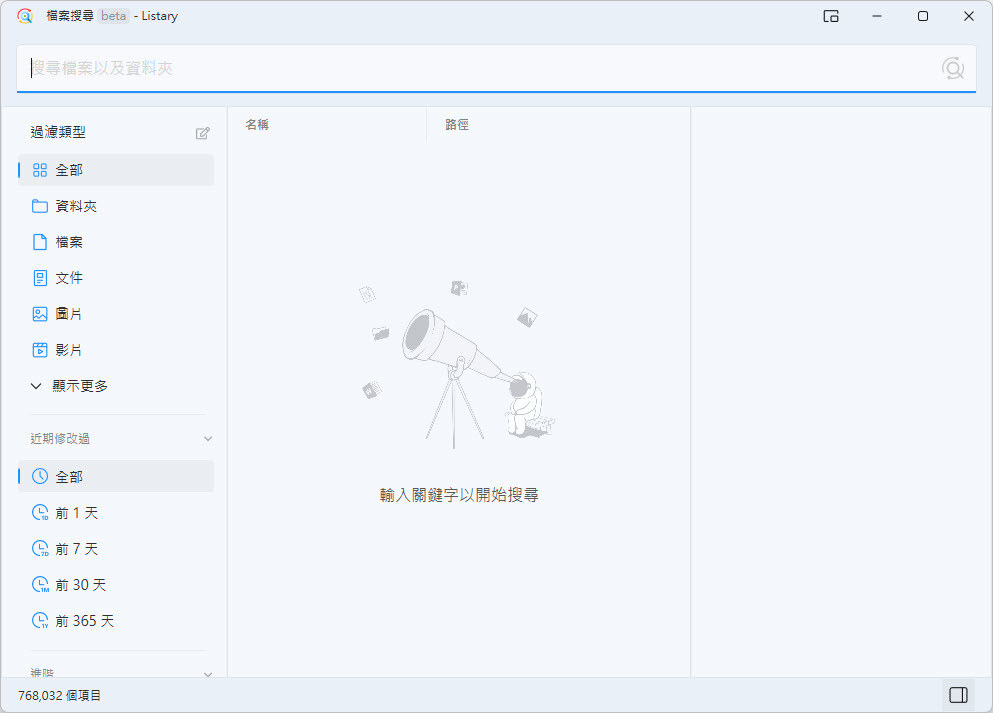
Task: Toggle compact window mode icon in title bar
Action: (x=831, y=16)
